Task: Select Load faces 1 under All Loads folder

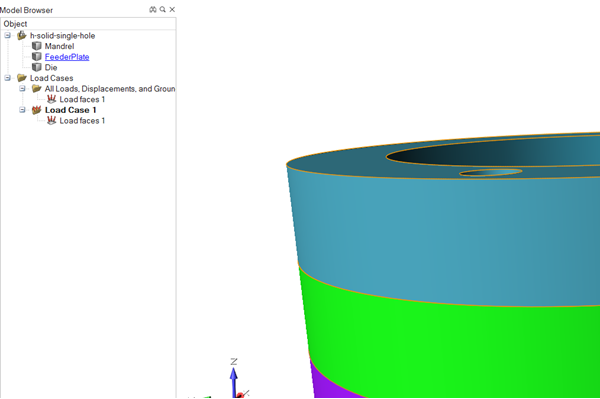Action: coord(82,99)
